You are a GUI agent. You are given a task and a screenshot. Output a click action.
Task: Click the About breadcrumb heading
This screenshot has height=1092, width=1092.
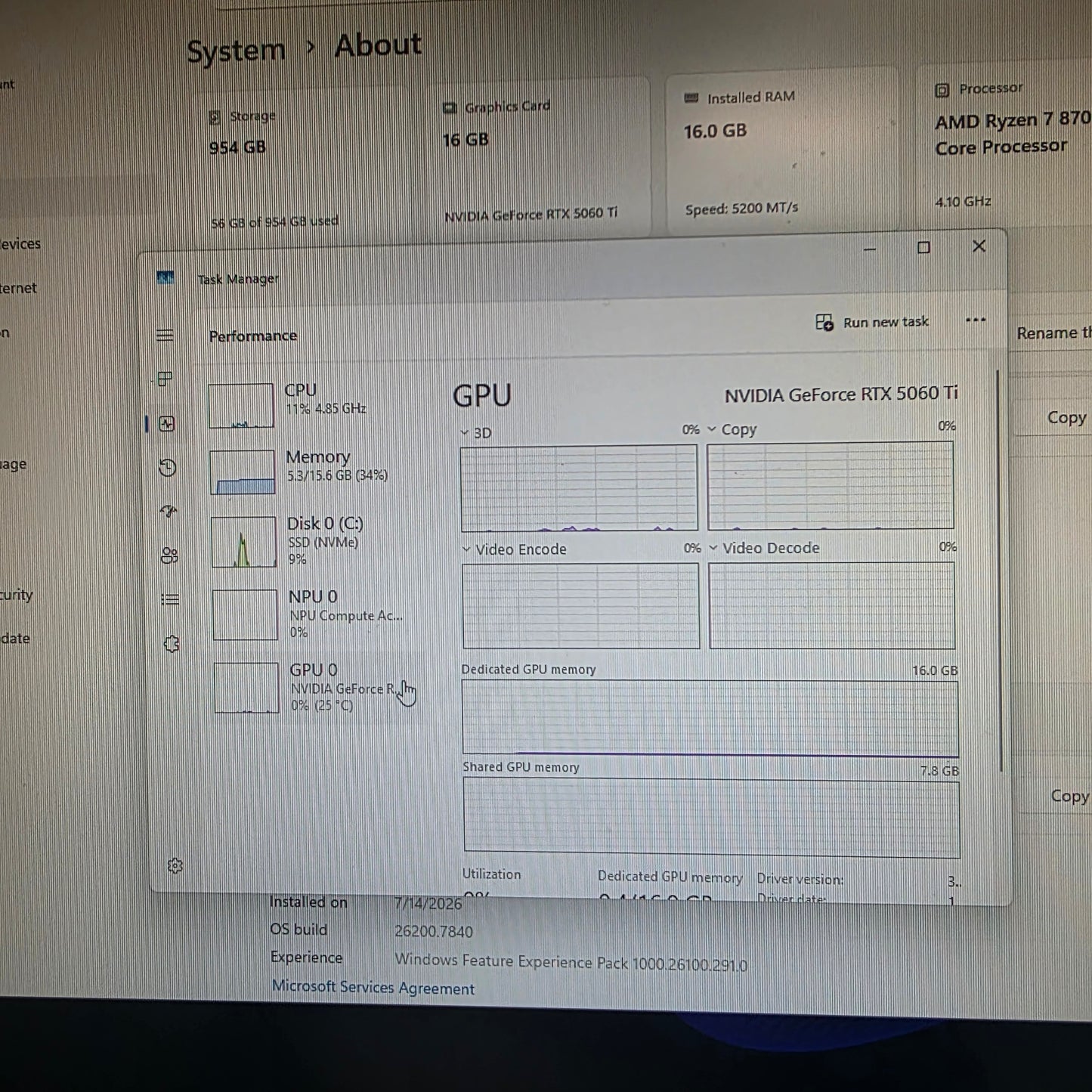tap(378, 45)
